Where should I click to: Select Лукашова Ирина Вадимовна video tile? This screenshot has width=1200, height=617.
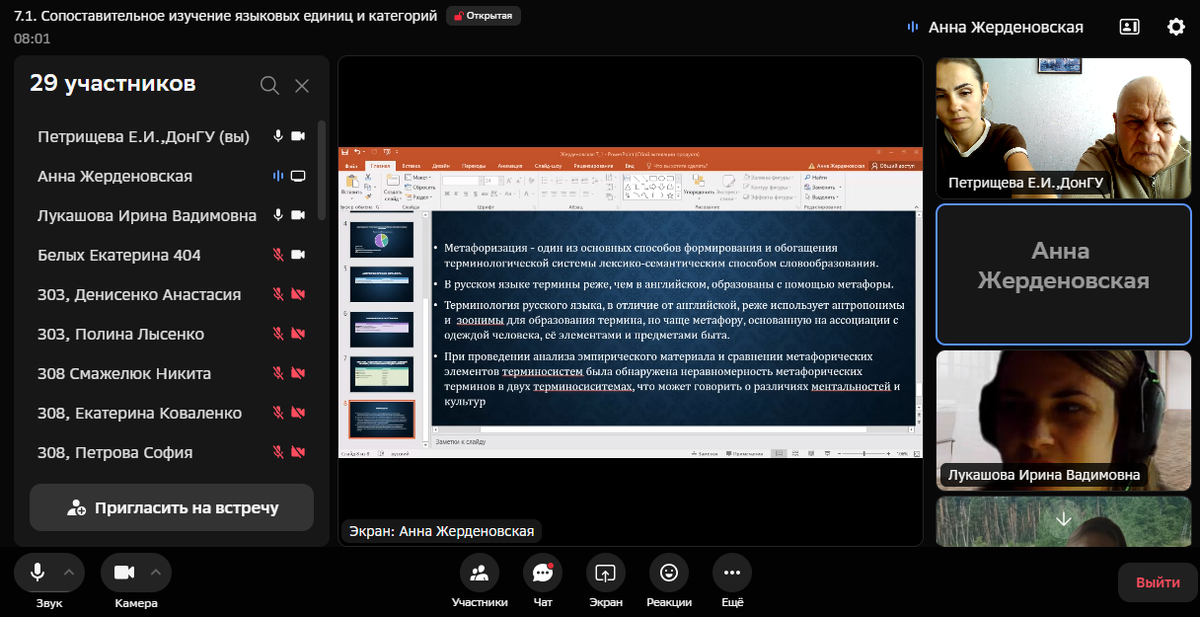pyautogui.click(x=1063, y=420)
